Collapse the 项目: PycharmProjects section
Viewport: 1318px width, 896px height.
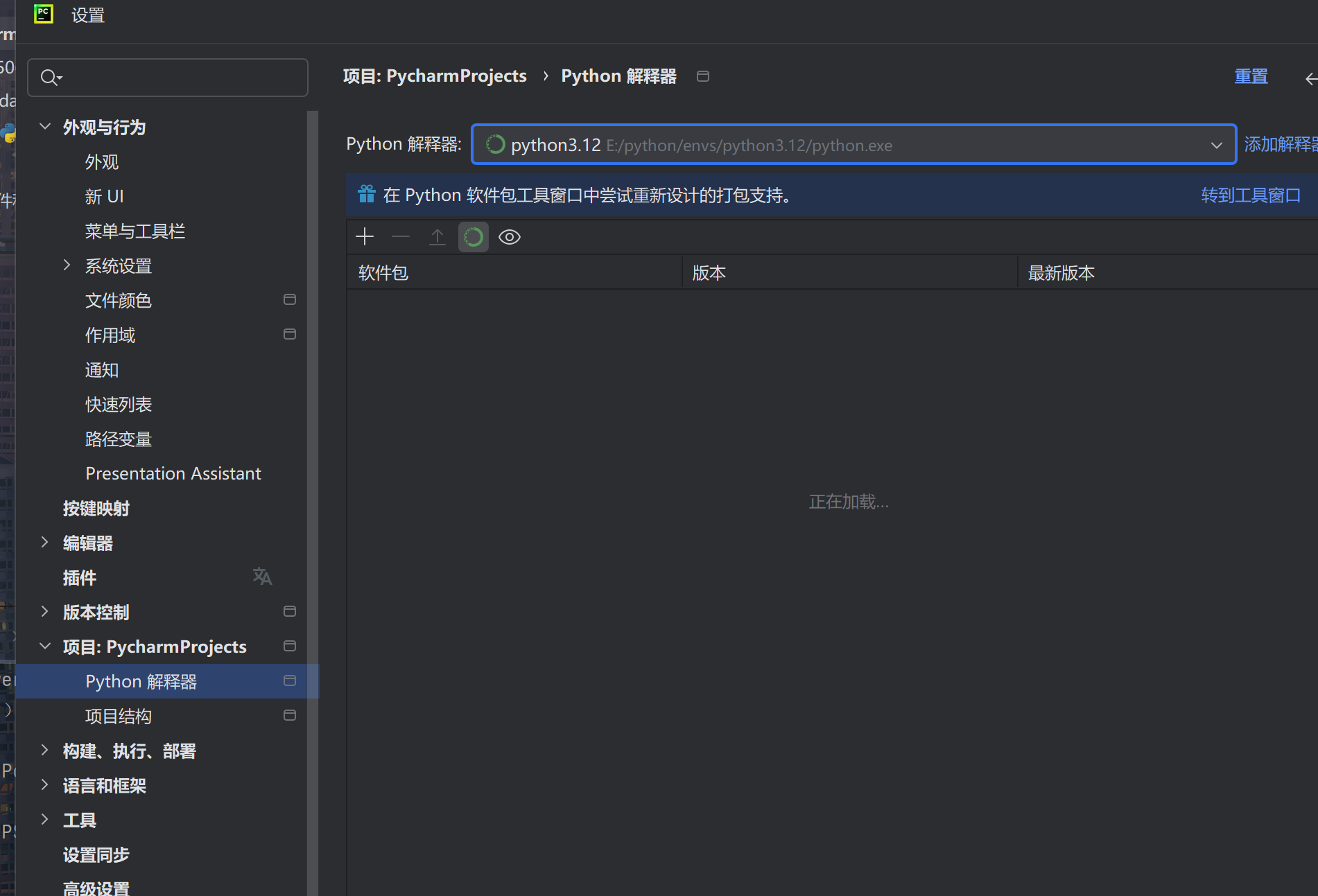tap(45, 646)
